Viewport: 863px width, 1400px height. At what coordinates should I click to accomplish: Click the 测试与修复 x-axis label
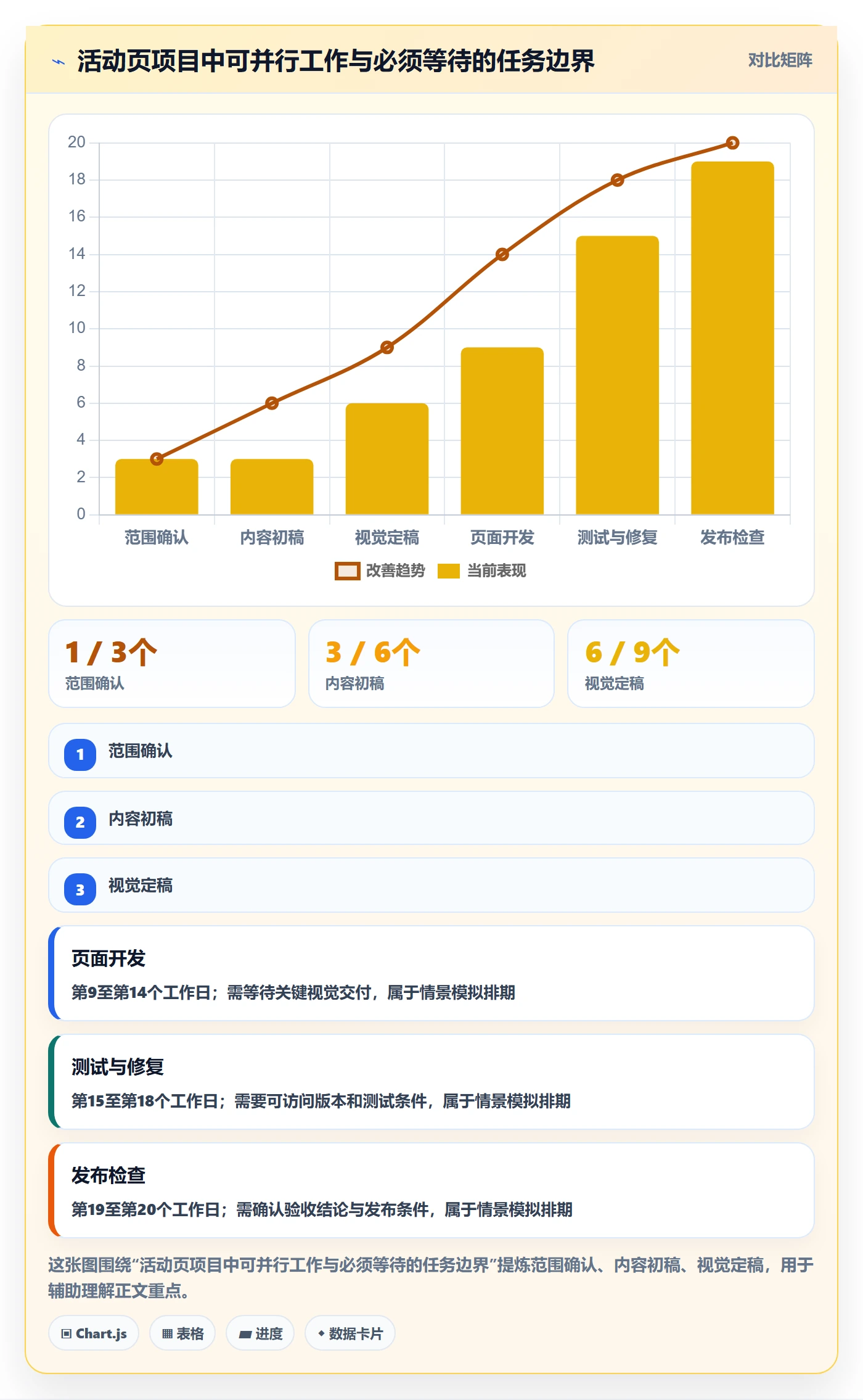pyautogui.click(x=617, y=538)
